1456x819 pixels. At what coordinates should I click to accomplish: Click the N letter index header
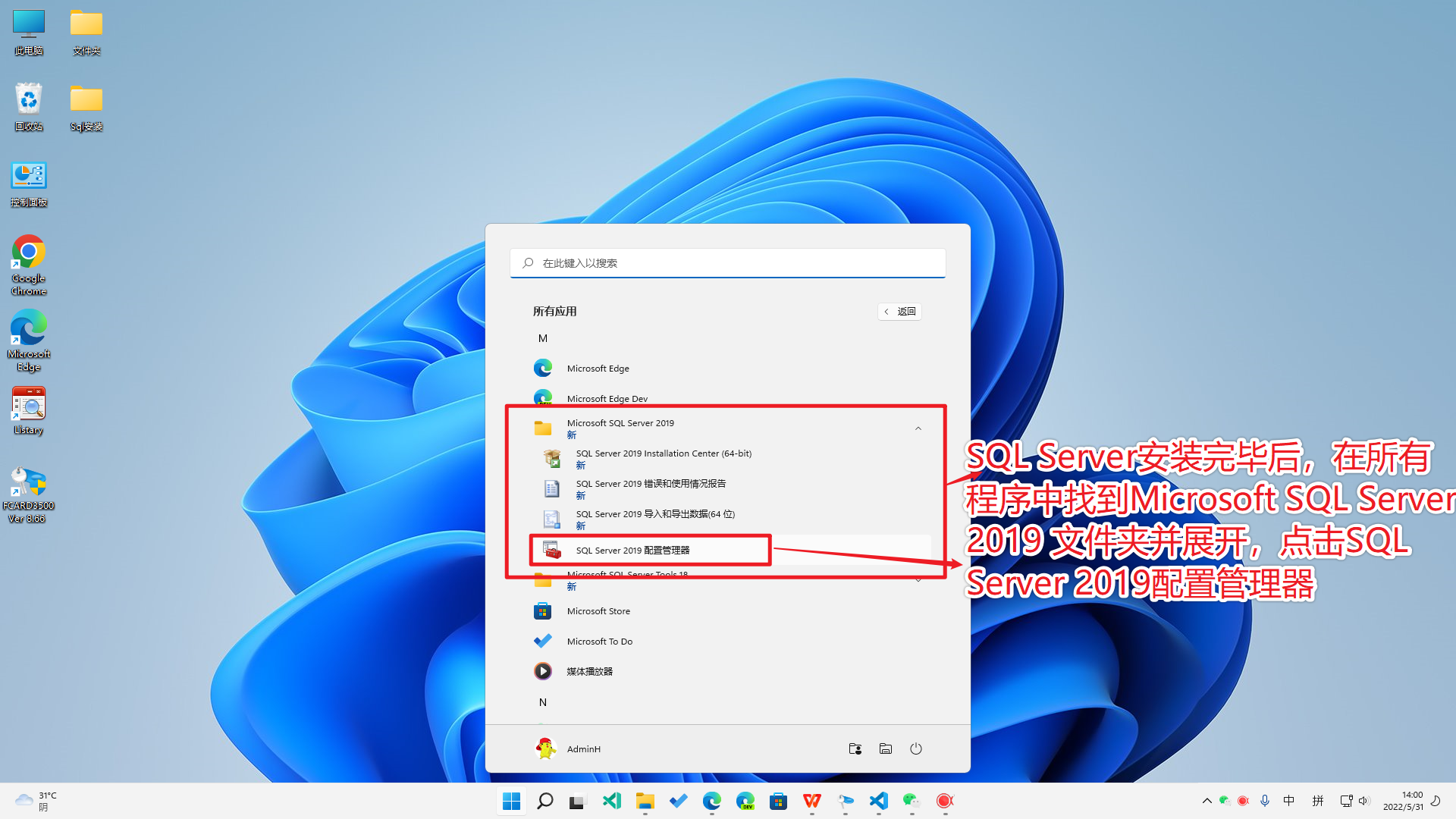coord(543,702)
